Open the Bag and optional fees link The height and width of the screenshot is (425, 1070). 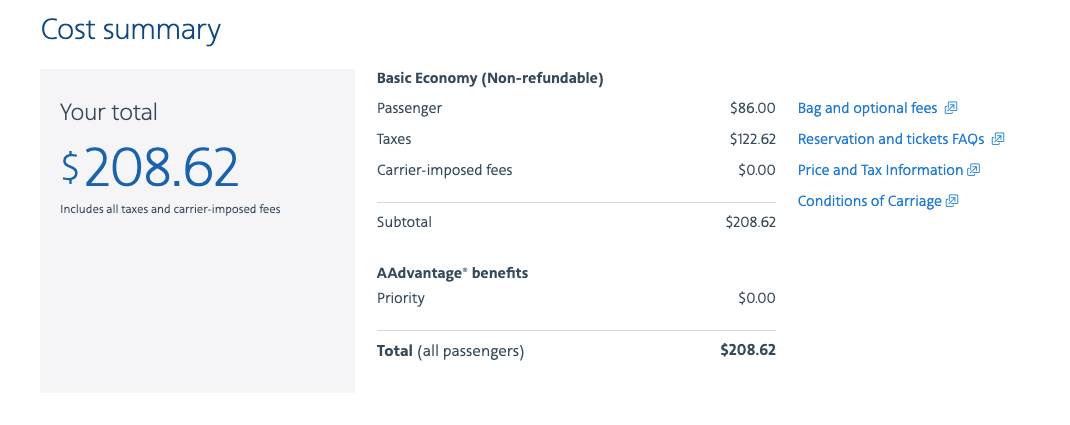click(867, 108)
